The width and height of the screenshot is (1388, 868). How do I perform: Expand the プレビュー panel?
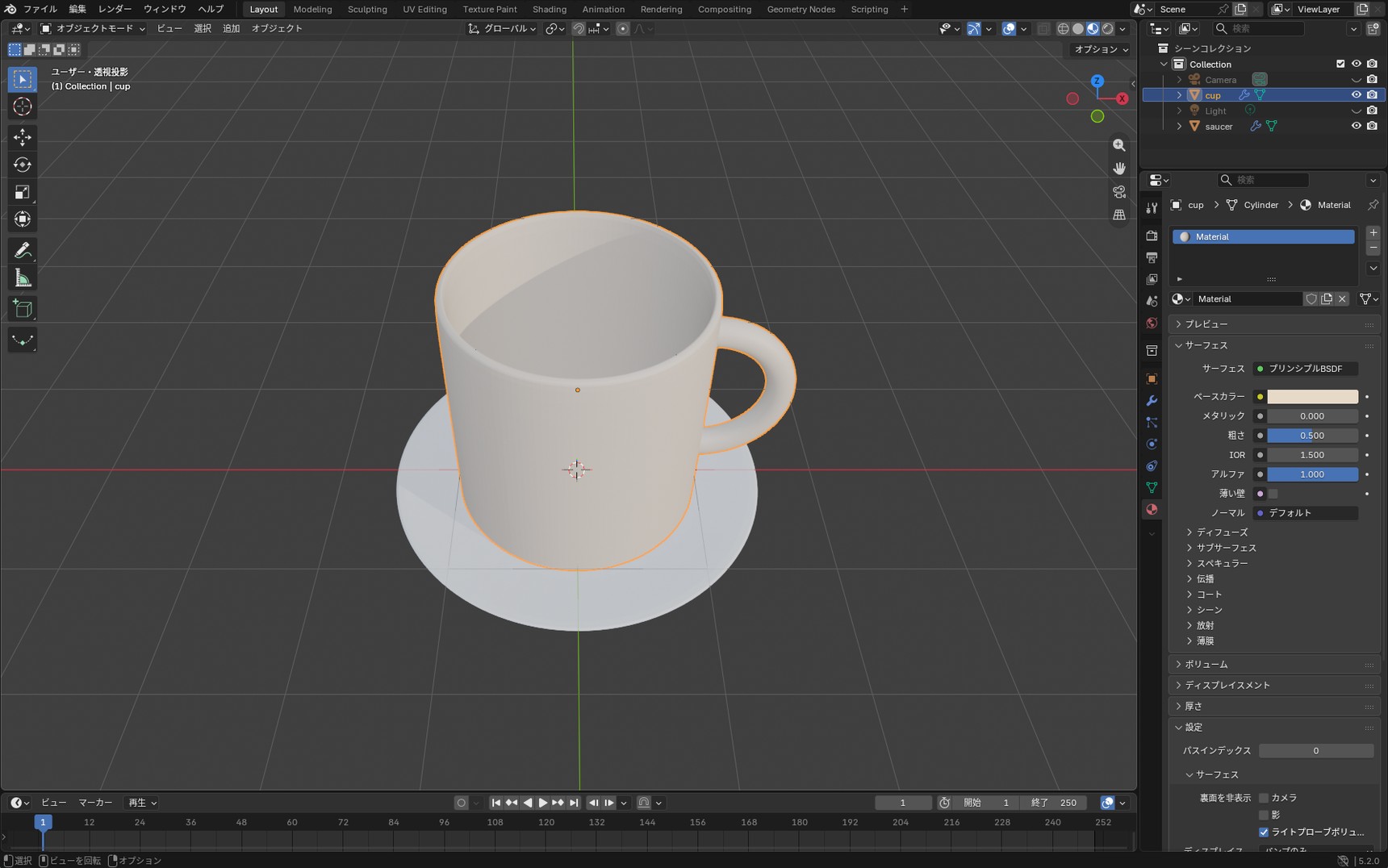tap(1273, 323)
